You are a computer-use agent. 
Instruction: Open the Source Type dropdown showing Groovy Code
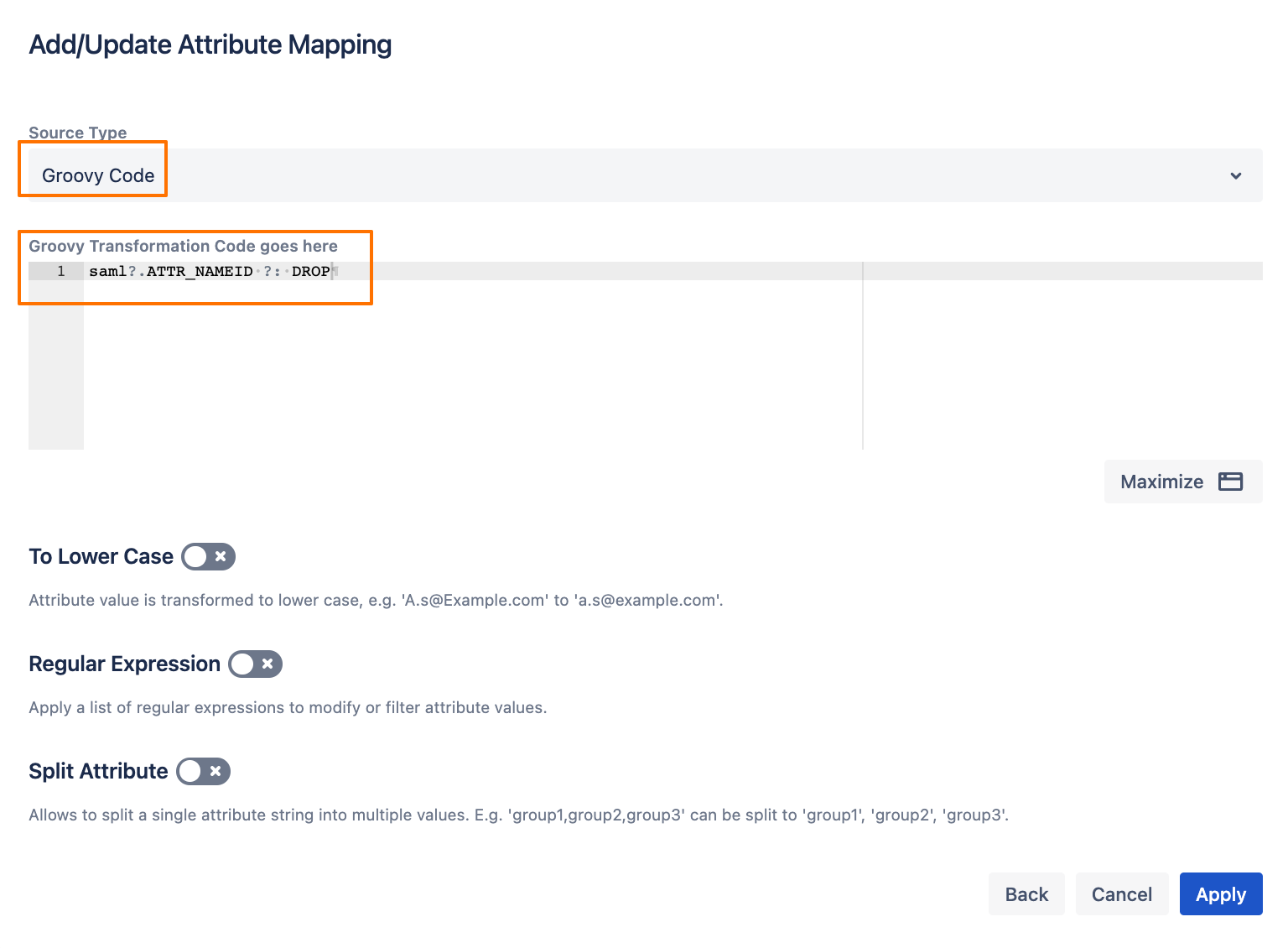pos(637,176)
